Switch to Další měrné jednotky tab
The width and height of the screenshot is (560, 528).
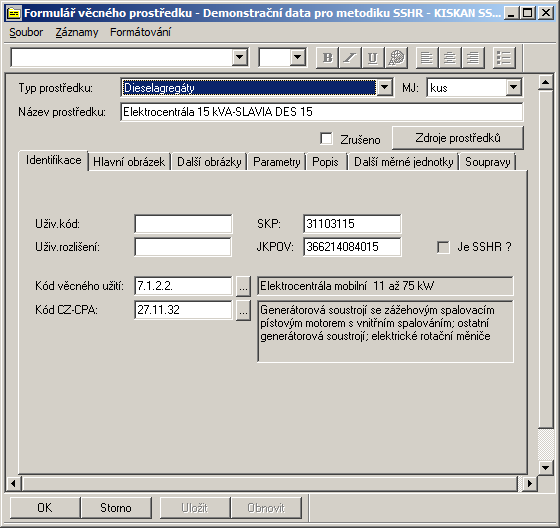(x=404, y=162)
